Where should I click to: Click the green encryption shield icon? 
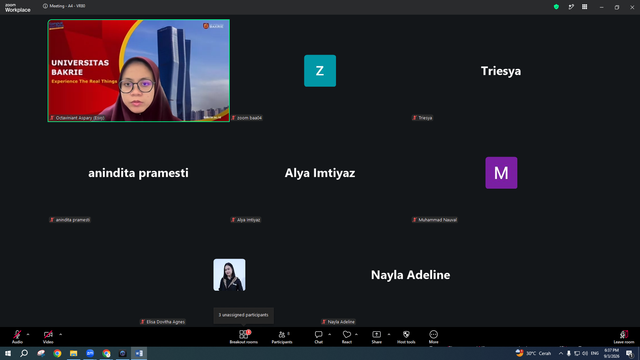556,7
